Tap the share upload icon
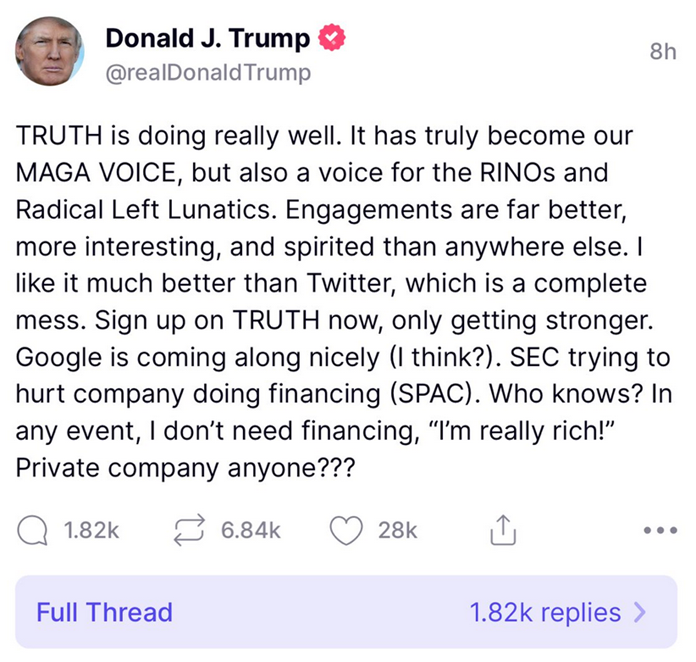 pos(502,532)
